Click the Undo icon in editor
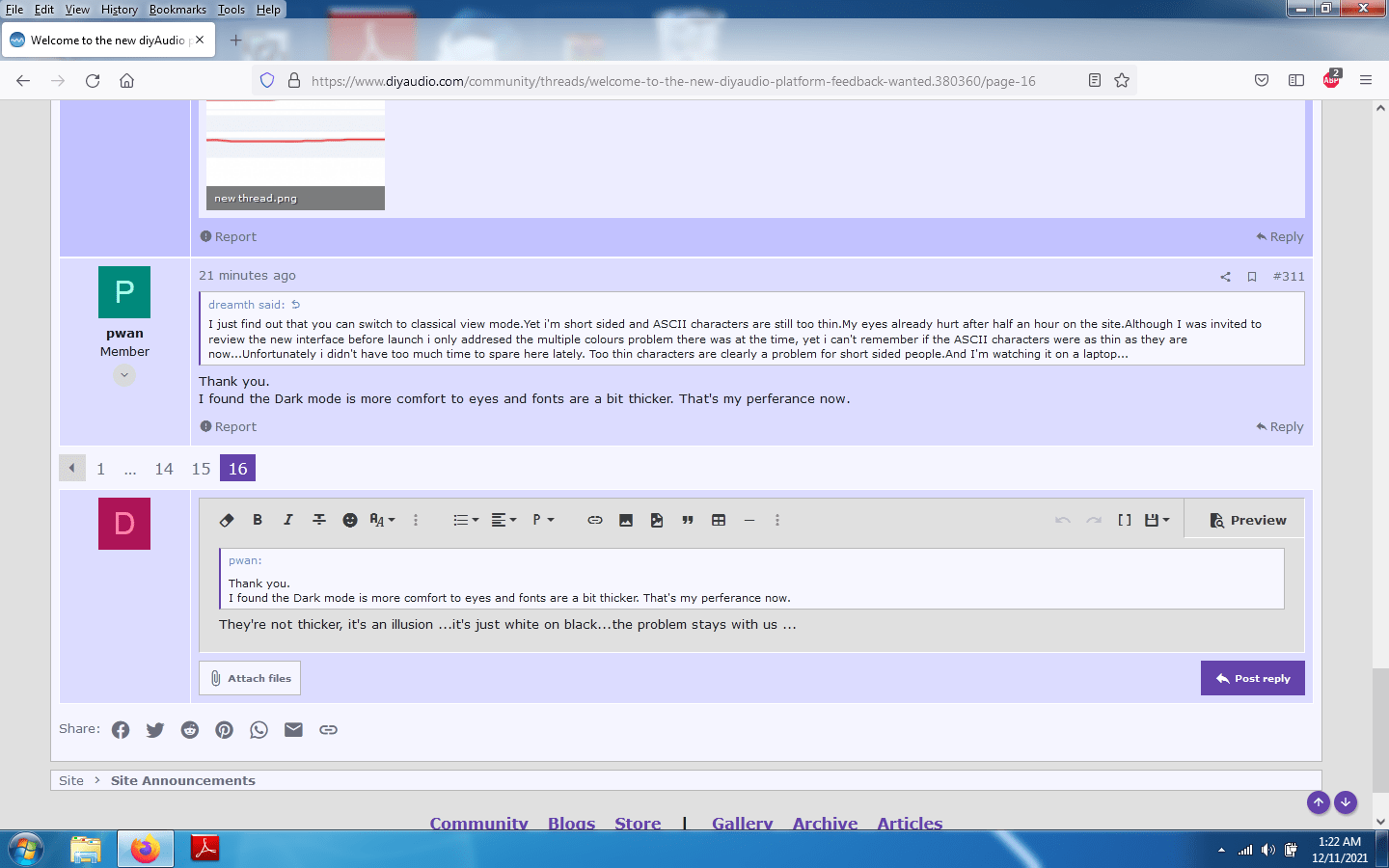 click(x=1063, y=520)
